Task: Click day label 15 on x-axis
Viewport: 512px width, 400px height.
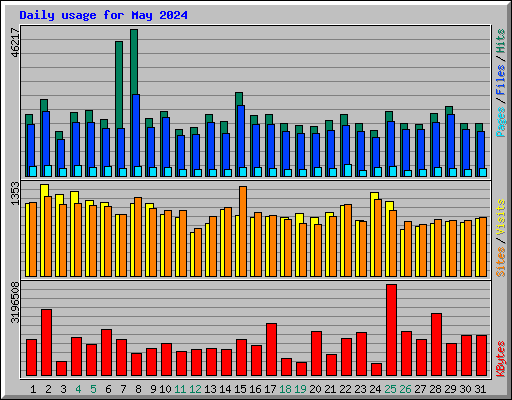Action: pyautogui.click(x=240, y=389)
